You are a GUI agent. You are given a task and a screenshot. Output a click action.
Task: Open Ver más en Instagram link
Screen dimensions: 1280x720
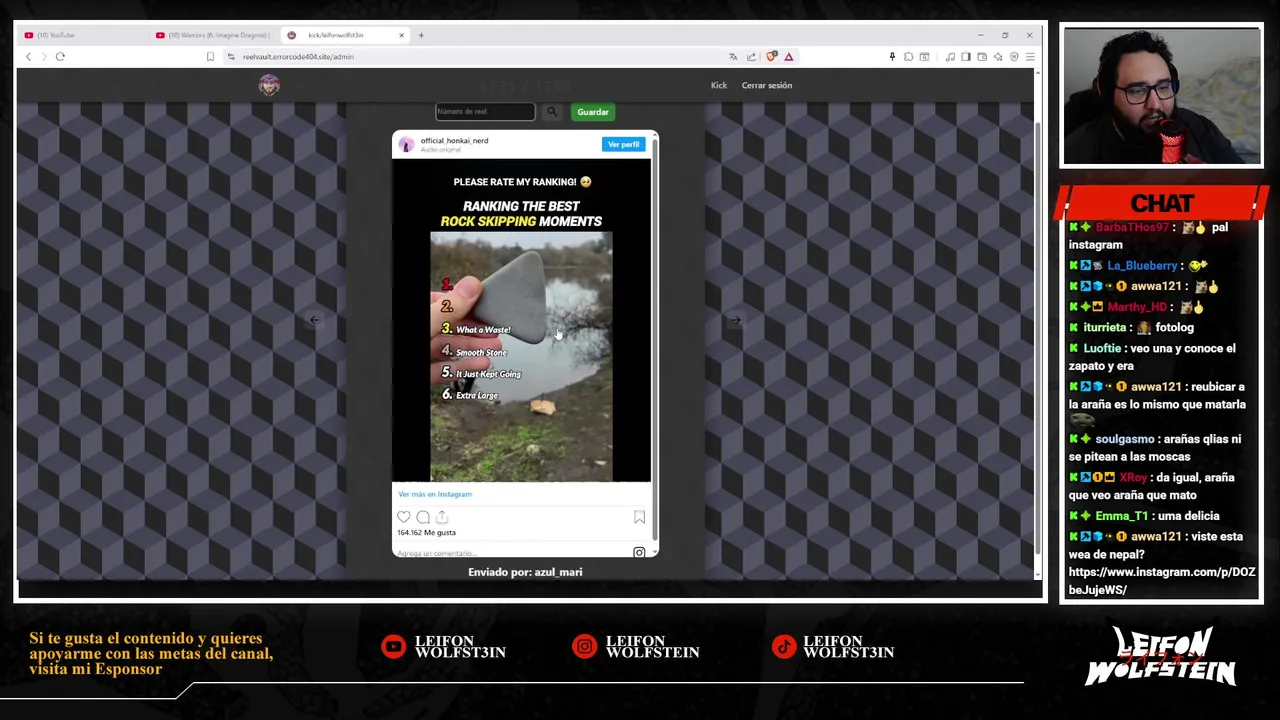point(435,494)
